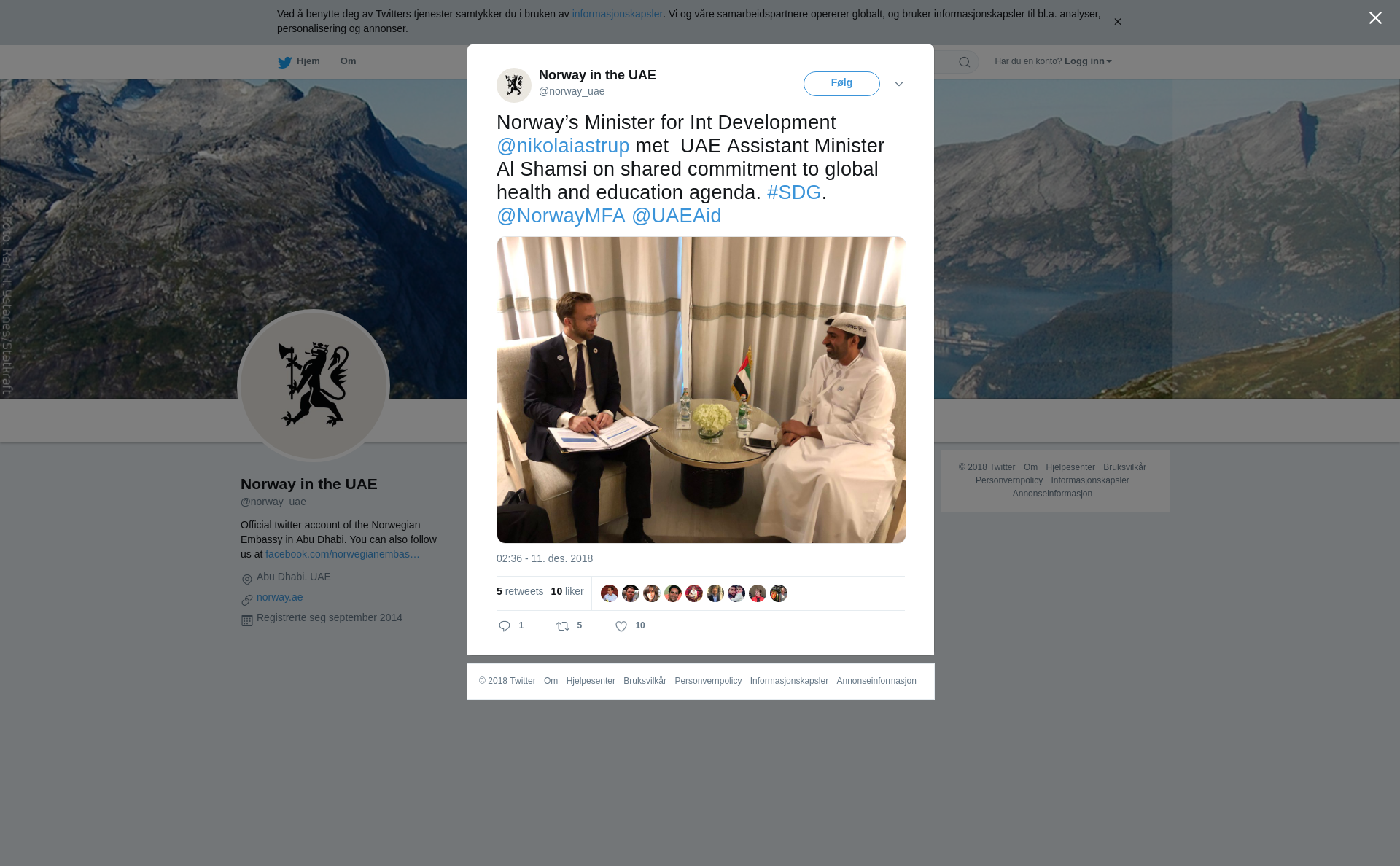The width and height of the screenshot is (1400, 866).
Task: Click Norway in the UAE tweet avatar
Action: [x=514, y=85]
